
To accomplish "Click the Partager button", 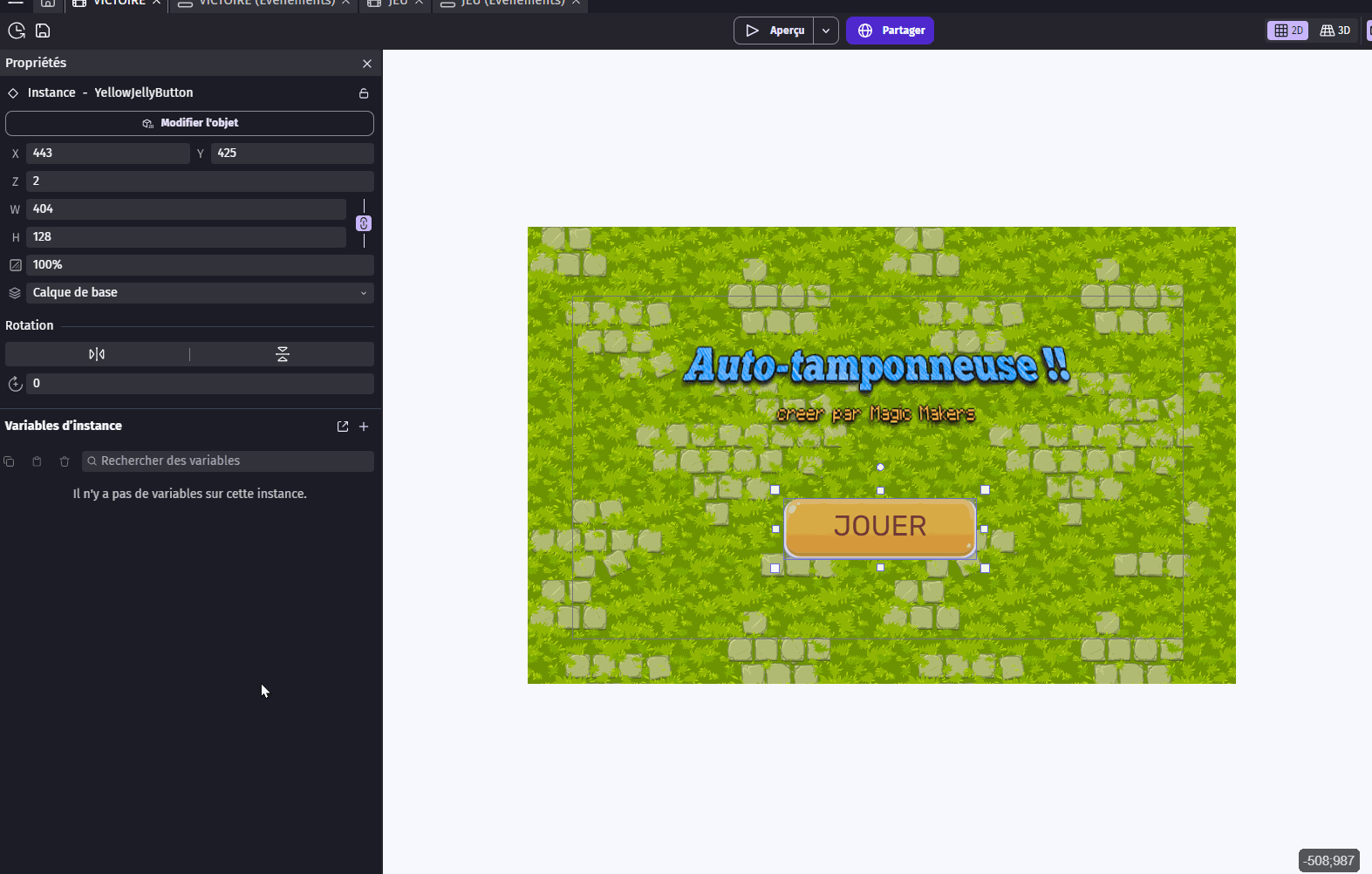I will coord(890,31).
